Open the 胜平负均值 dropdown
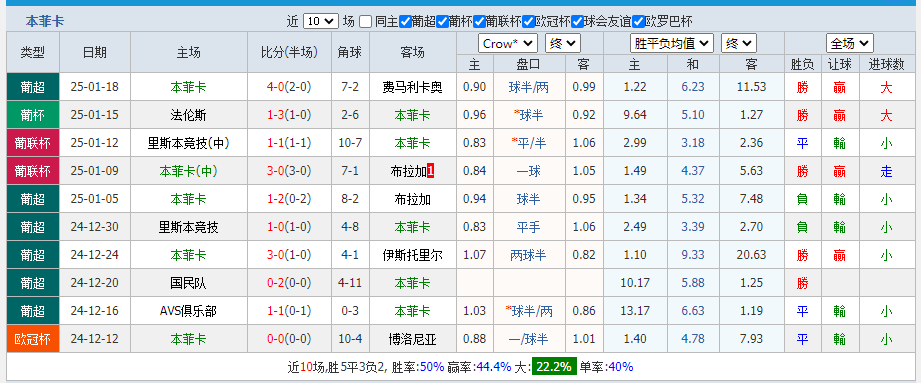The image size is (921, 383). pyautogui.click(x=672, y=43)
